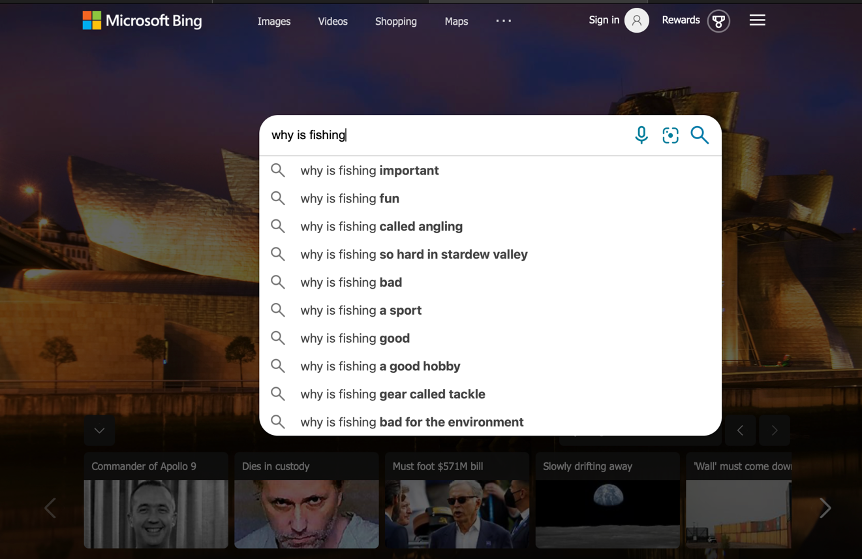Click the Microsoft Bing logo

tap(142, 21)
